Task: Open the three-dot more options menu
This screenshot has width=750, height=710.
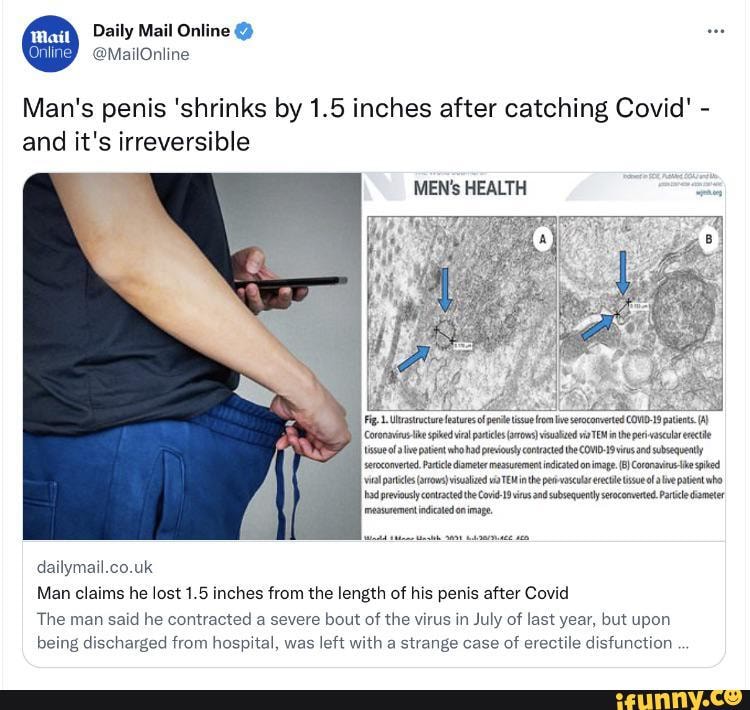Action: click(716, 31)
